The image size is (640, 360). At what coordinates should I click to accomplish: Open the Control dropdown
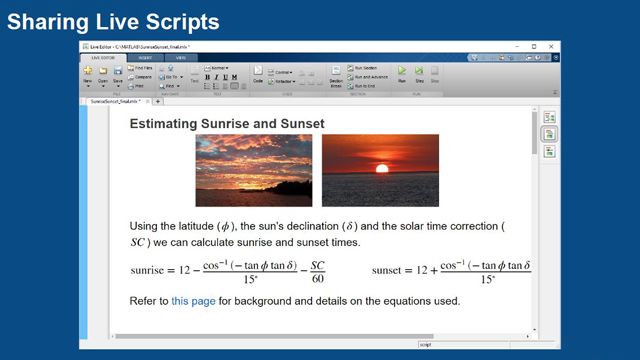click(x=280, y=72)
